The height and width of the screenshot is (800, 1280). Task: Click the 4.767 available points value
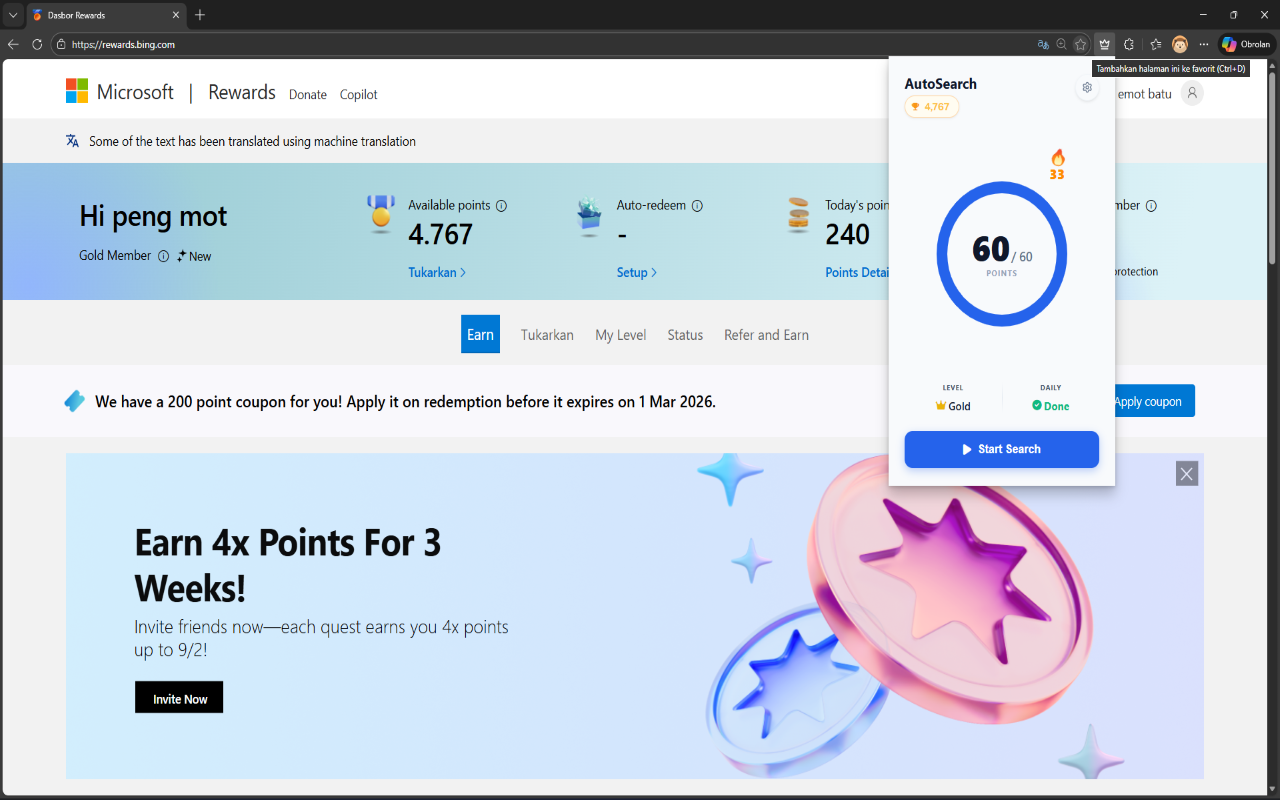pos(441,234)
